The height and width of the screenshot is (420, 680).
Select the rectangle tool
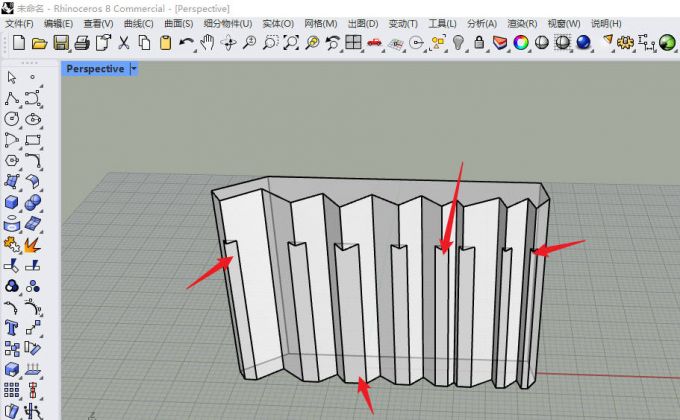pos(33,140)
